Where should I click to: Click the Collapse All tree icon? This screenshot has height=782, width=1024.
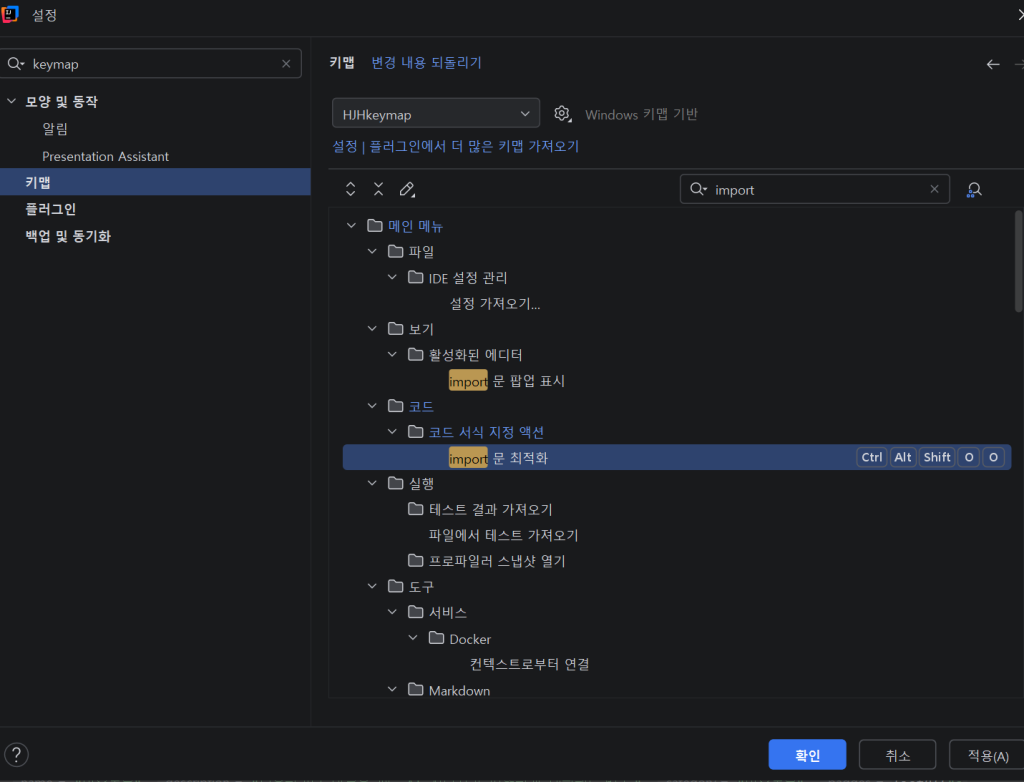(378, 189)
